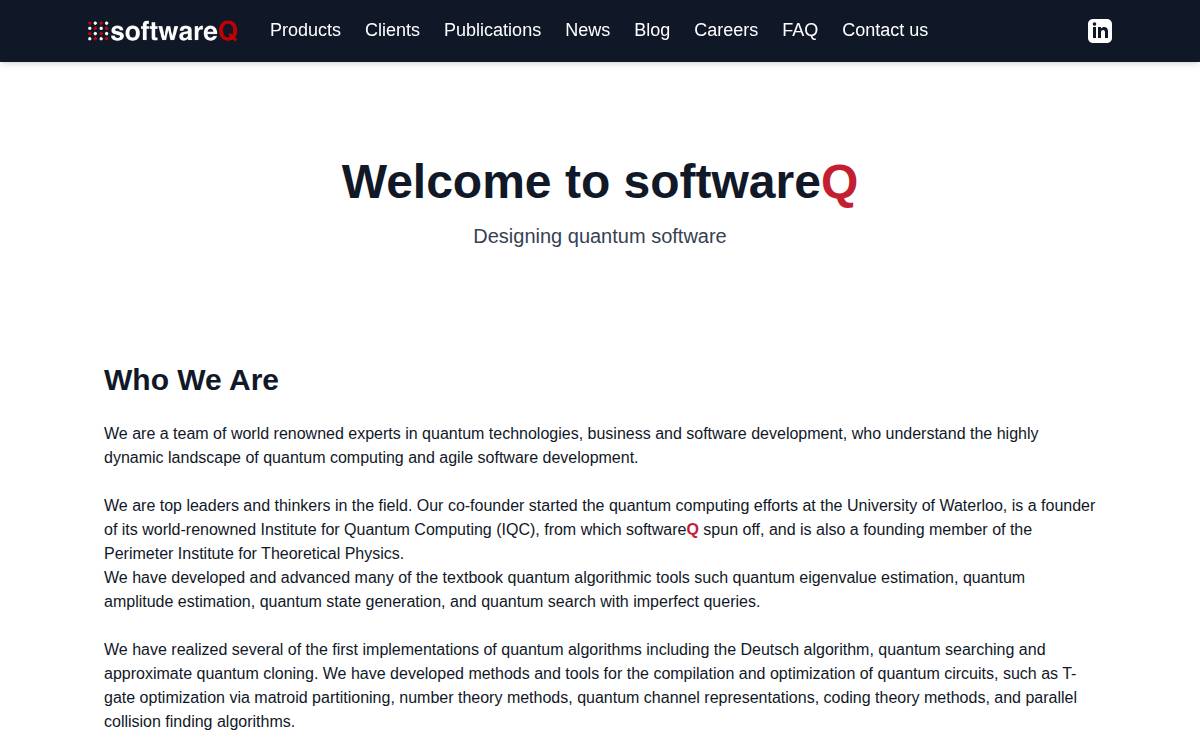Viewport: 1200px width, 750px height.
Task: Click the Contact us link
Action: [885, 30]
